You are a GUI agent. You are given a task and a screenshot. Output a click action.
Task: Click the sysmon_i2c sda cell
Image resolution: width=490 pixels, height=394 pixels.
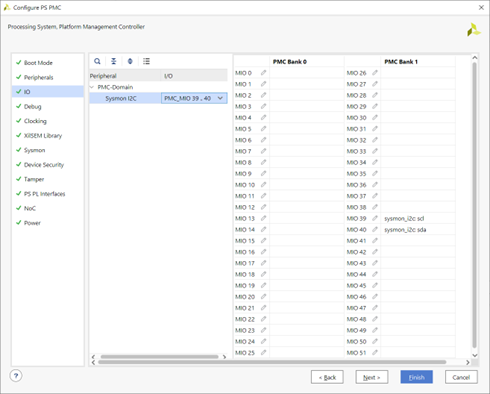point(418,229)
